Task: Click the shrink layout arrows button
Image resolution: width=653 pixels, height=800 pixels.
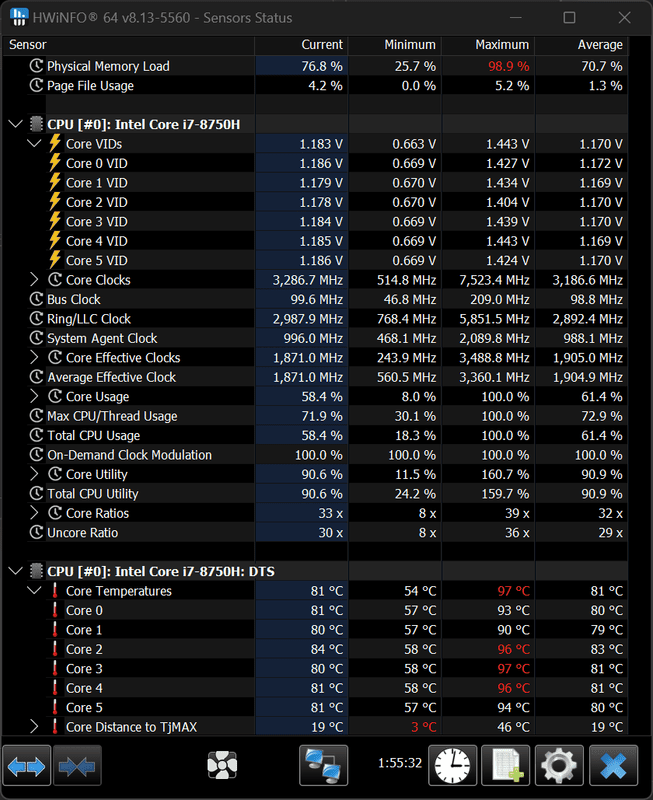Action: [x=77, y=765]
